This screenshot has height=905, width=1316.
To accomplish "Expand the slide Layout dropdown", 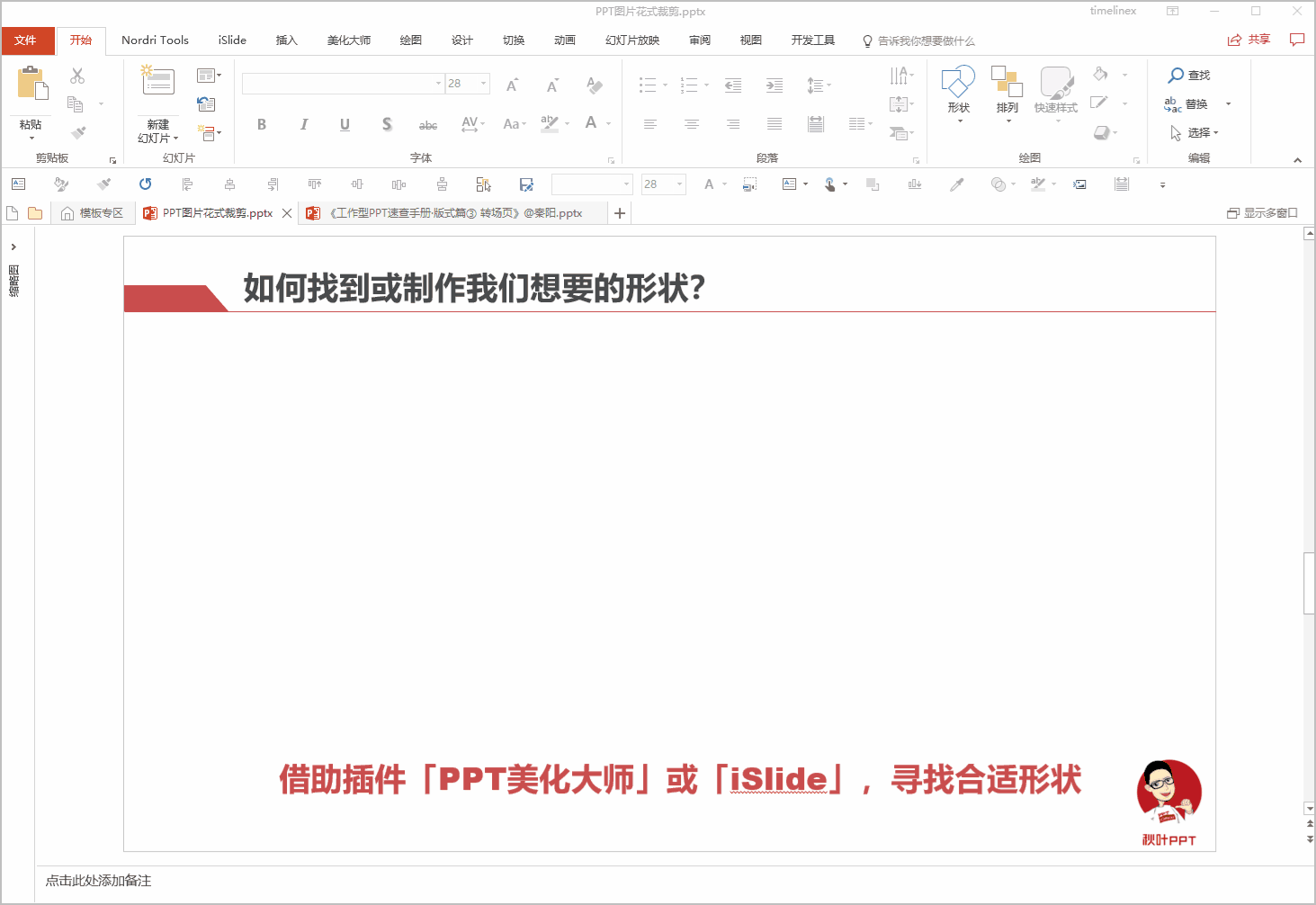I will coord(209,76).
